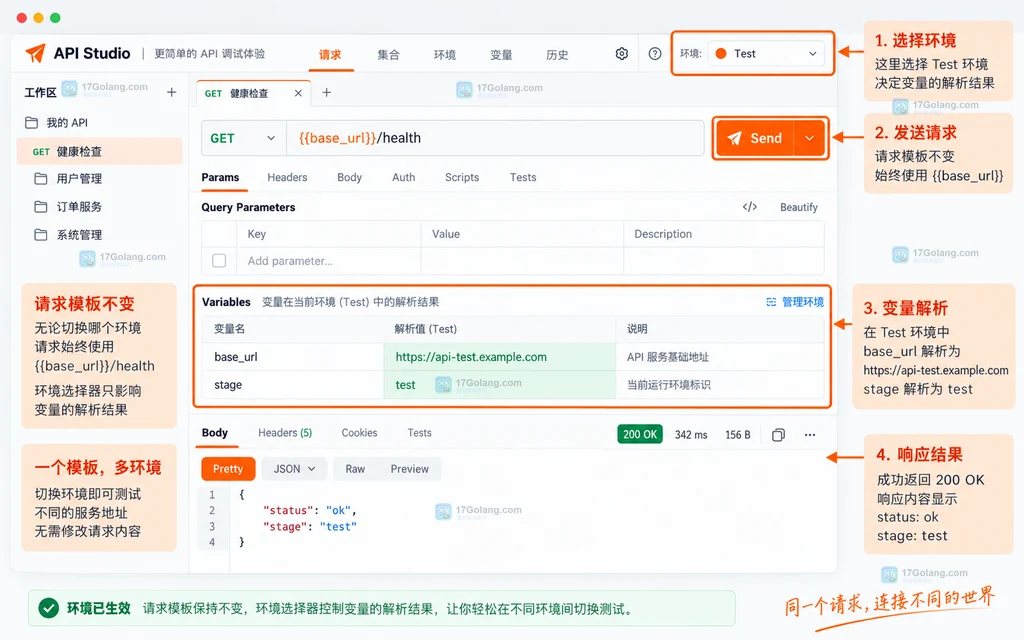Select the GET 健康检查 request in sidebar
The image size is (1024, 640).
pyautogui.click(x=99, y=152)
